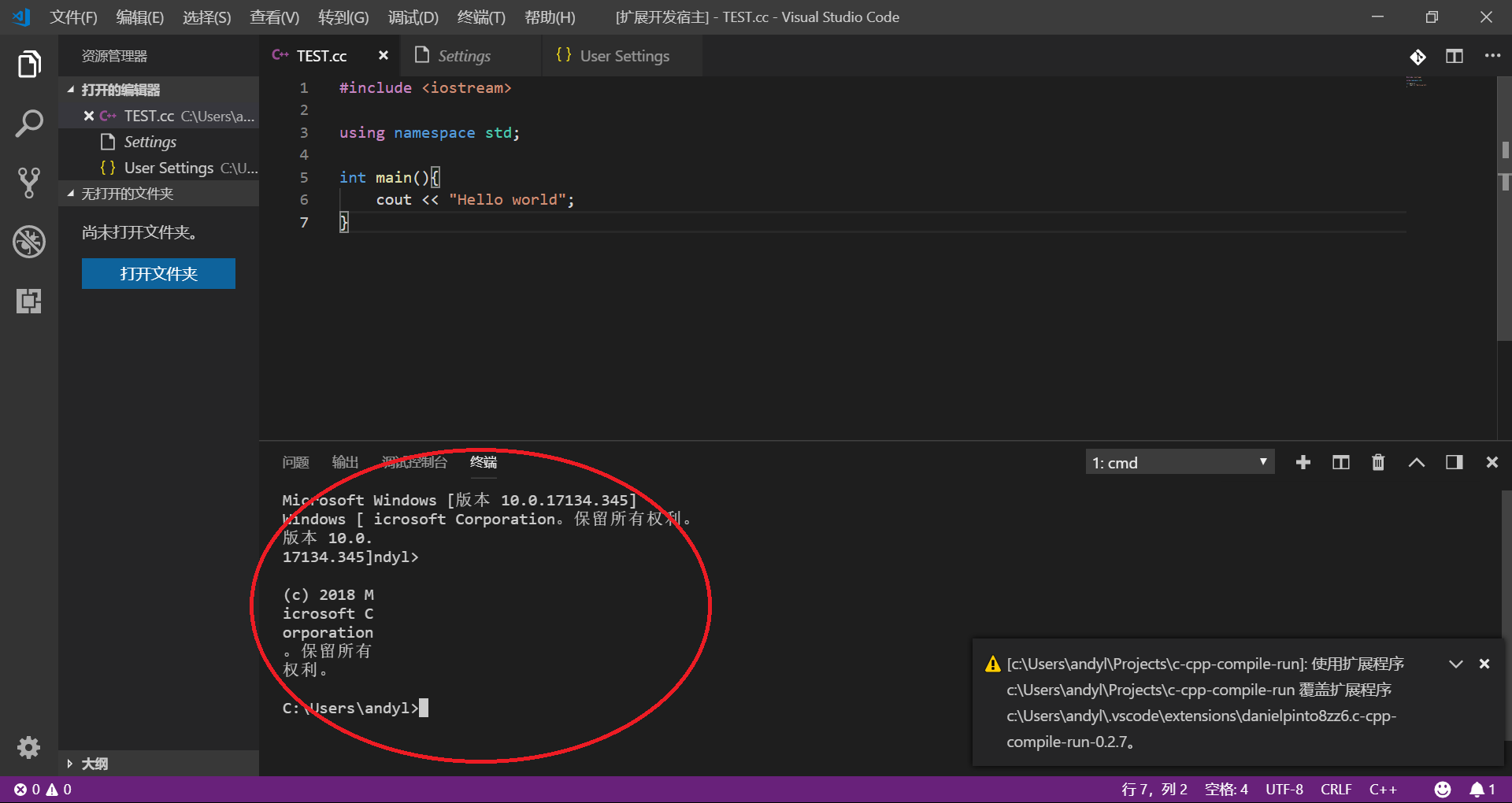The width and height of the screenshot is (1512, 803).
Task: Click the 打开文件夹 button
Action: click(158, 273)
